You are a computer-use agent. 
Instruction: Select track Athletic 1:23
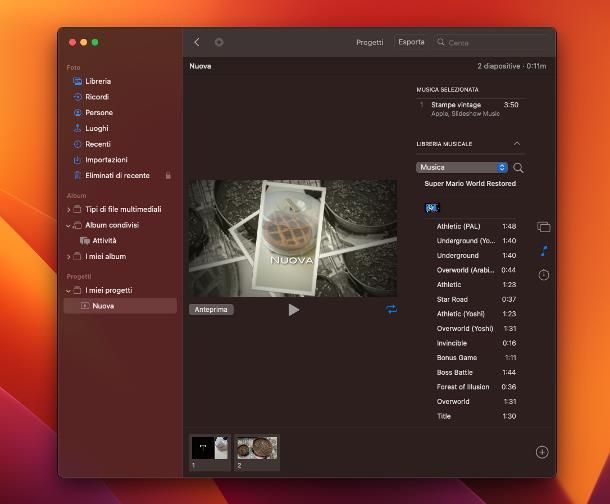(476, 285)
